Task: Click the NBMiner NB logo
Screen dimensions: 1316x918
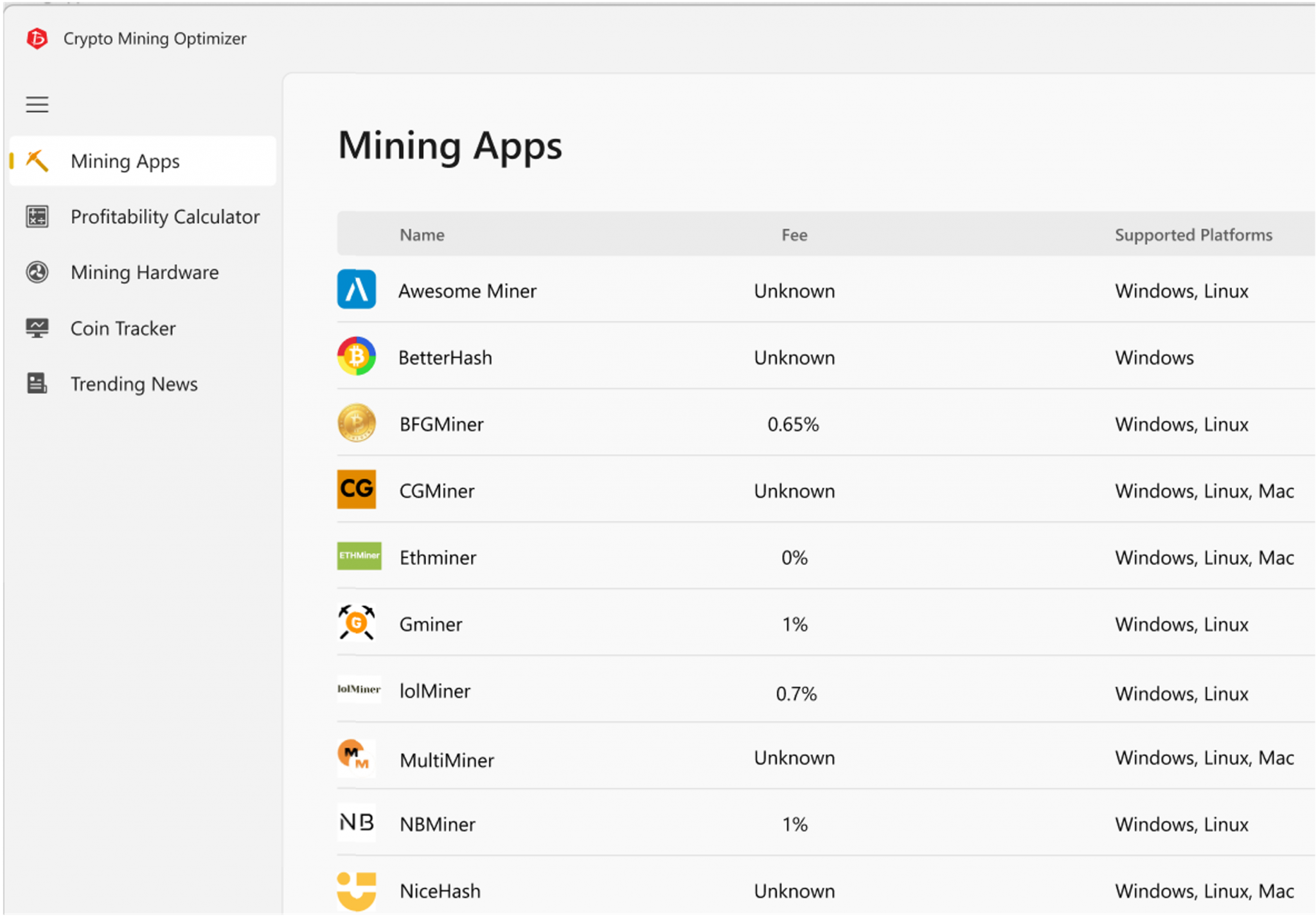Action: pyautogui.click(x=357, y=823)
